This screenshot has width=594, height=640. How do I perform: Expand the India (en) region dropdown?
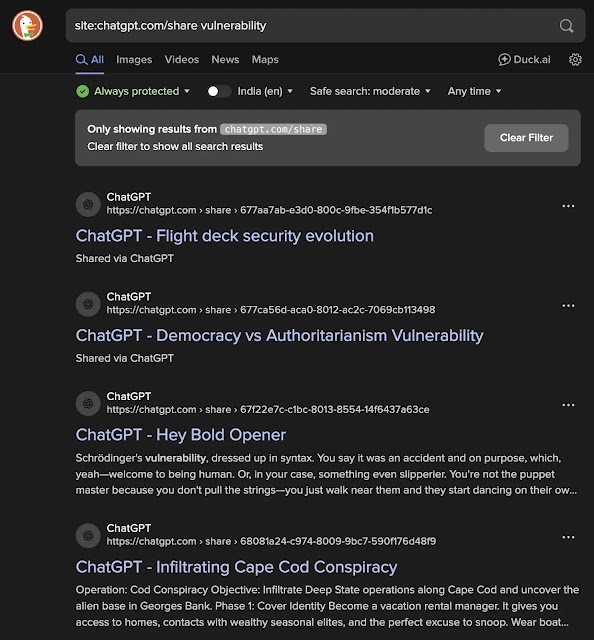tap(265, 91)
